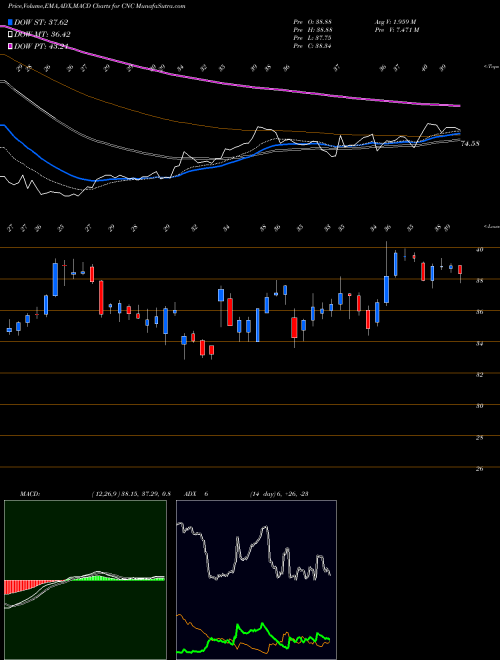Click the 40 price axis label
This screenshot has height=660, width=500.
[x=479, y=249]
